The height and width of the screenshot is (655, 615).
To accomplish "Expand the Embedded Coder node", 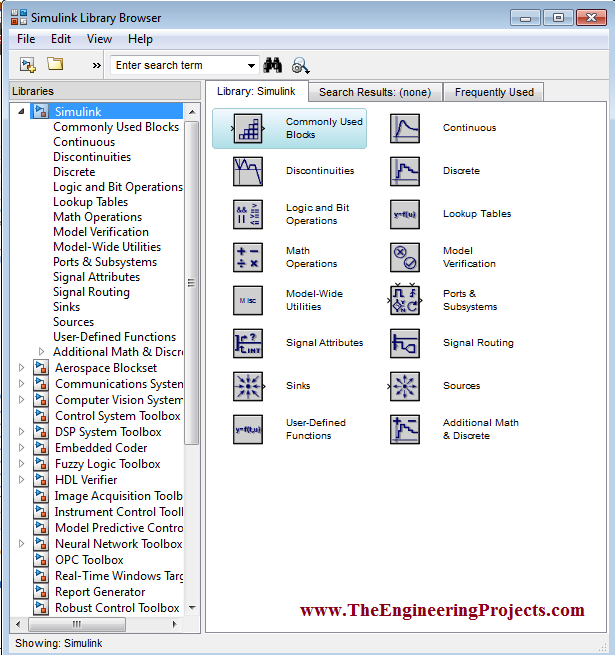I will click(21, 447).
